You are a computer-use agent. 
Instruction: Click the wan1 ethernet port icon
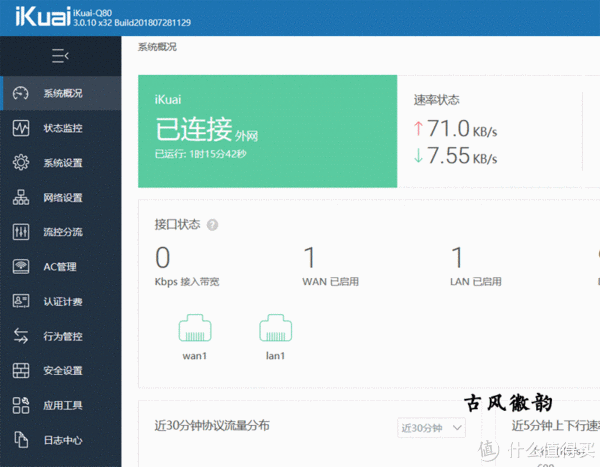[x=195, y=328]
